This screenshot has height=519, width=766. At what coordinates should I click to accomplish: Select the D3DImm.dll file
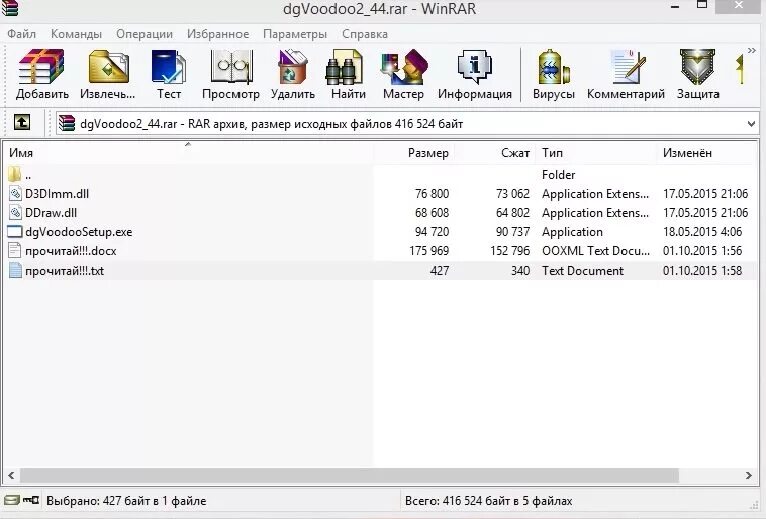[x=379, y=194]
